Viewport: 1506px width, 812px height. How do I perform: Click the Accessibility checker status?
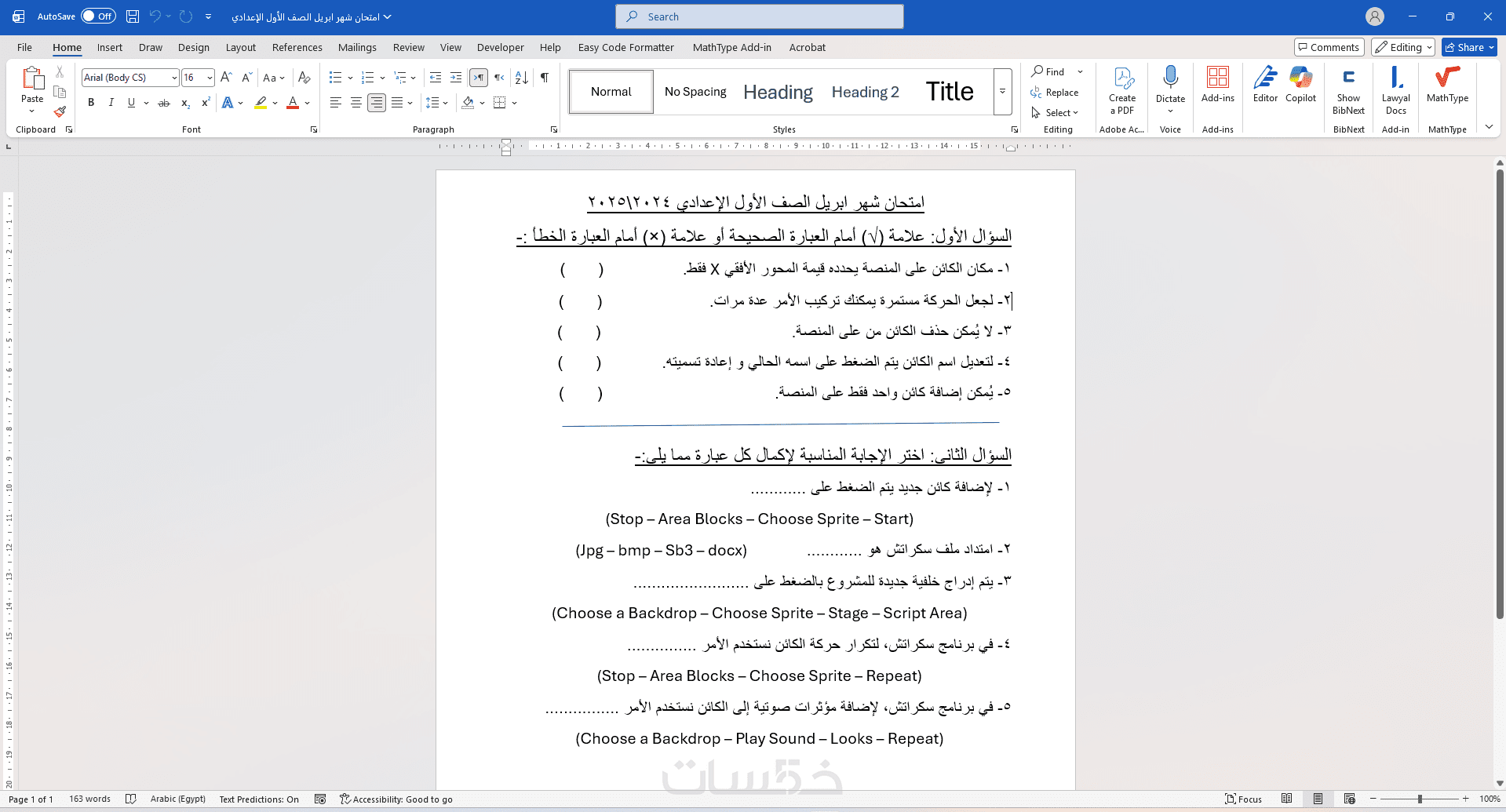point(396,799)
